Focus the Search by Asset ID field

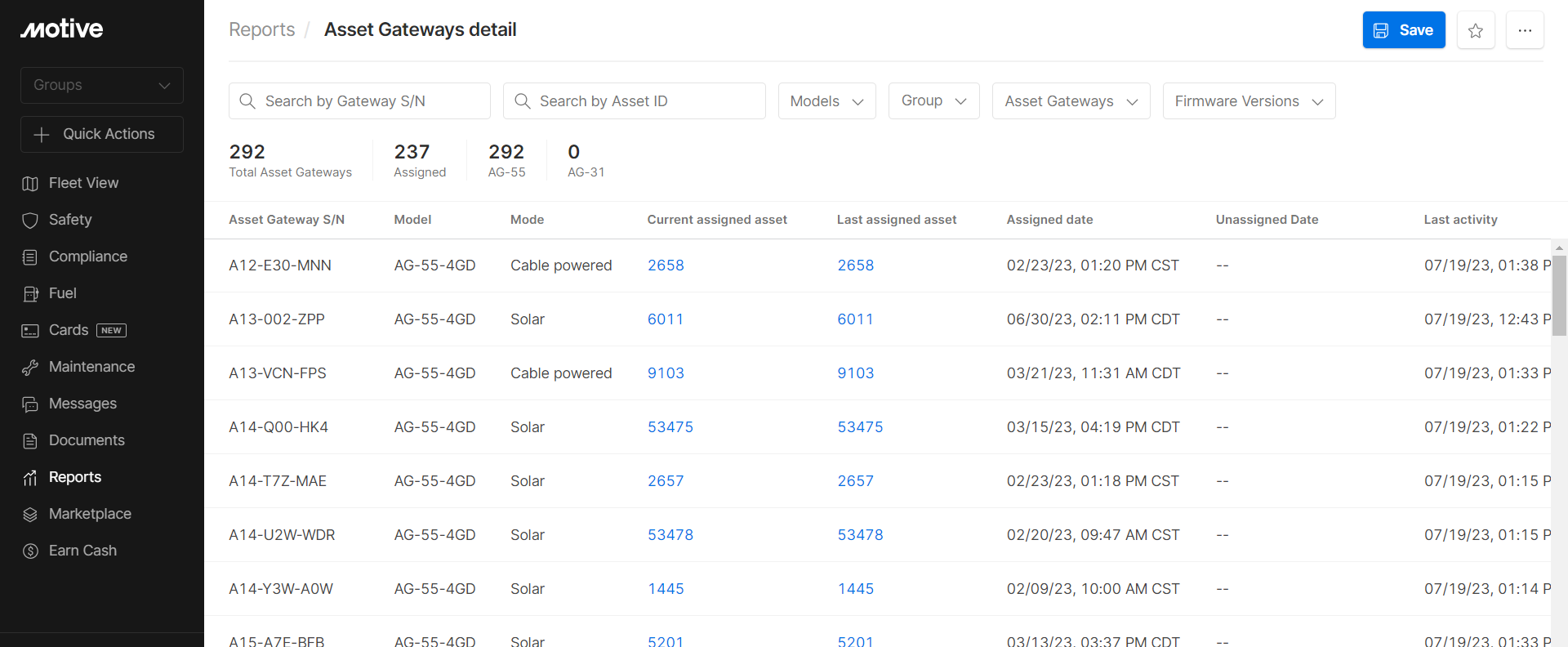click(x=635, y=101)
